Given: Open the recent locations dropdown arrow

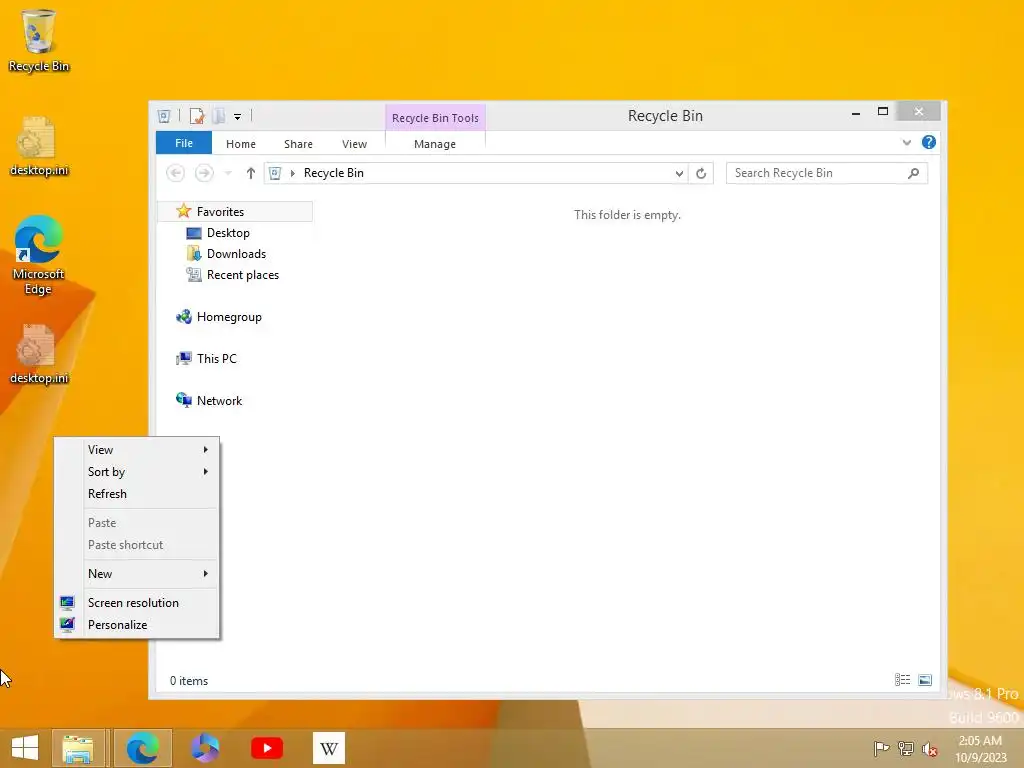Looking at the screenshot, I should pyautogui.click(x=228, y=173).
